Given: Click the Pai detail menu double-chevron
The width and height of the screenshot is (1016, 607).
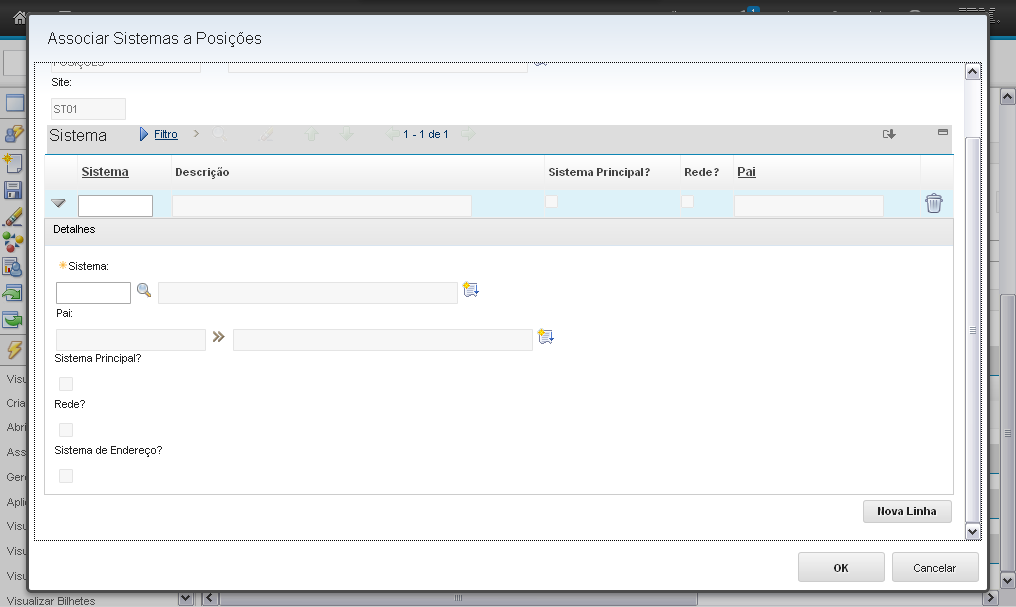Looking at the screenshot, I should [219, 338].
